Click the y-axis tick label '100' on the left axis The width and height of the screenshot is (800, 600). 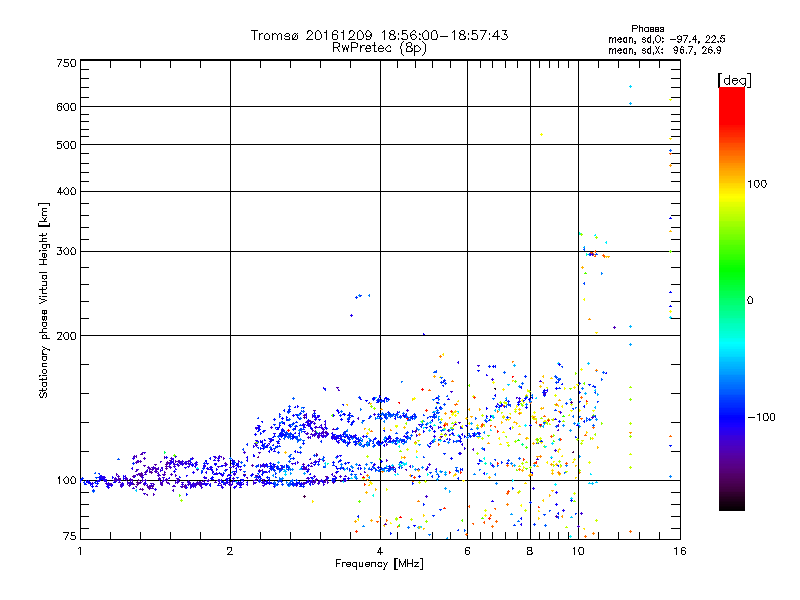click(67, 480)
